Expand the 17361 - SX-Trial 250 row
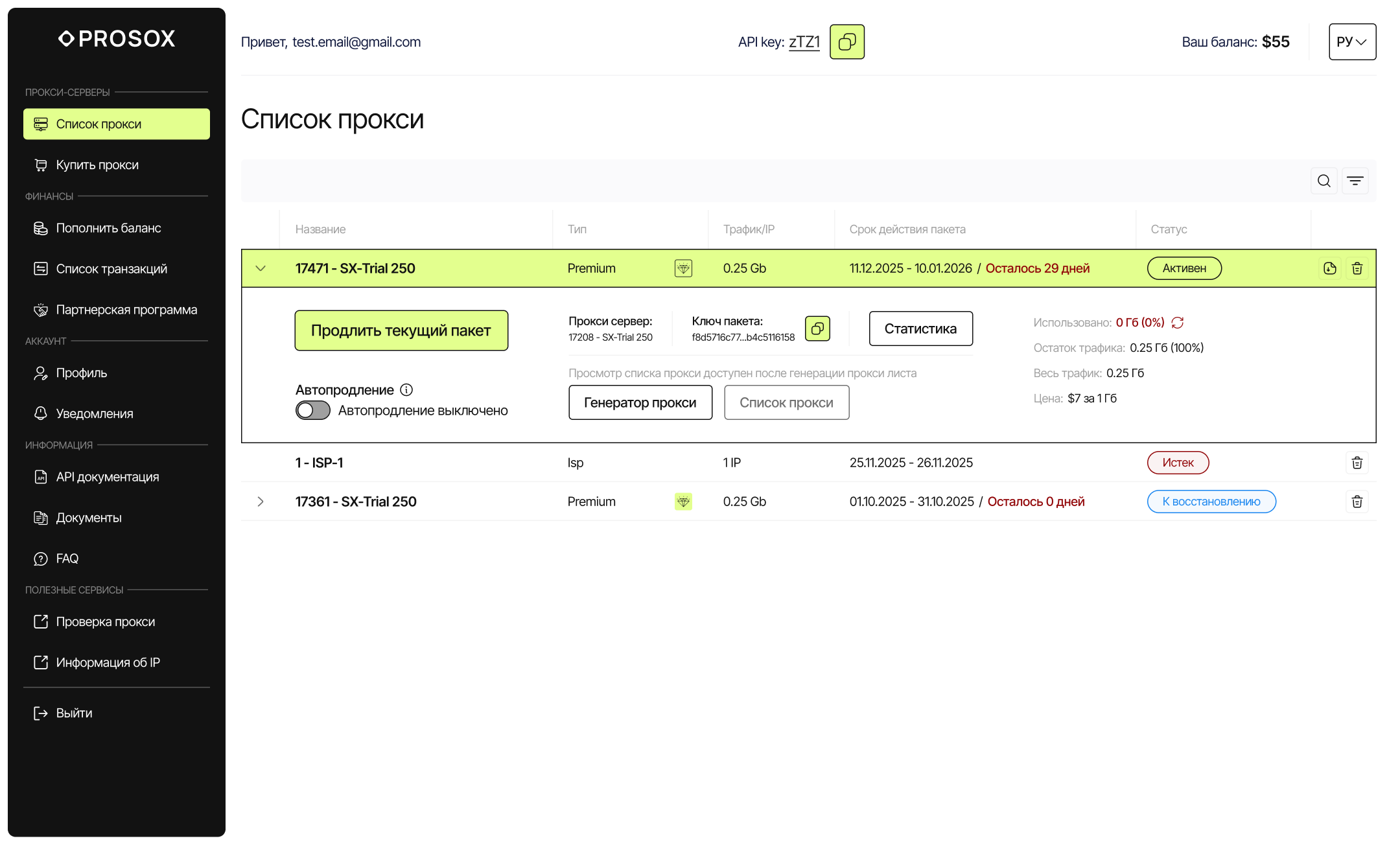The height and width of the screenshot is (845, 1400). [x=261, y=502]
